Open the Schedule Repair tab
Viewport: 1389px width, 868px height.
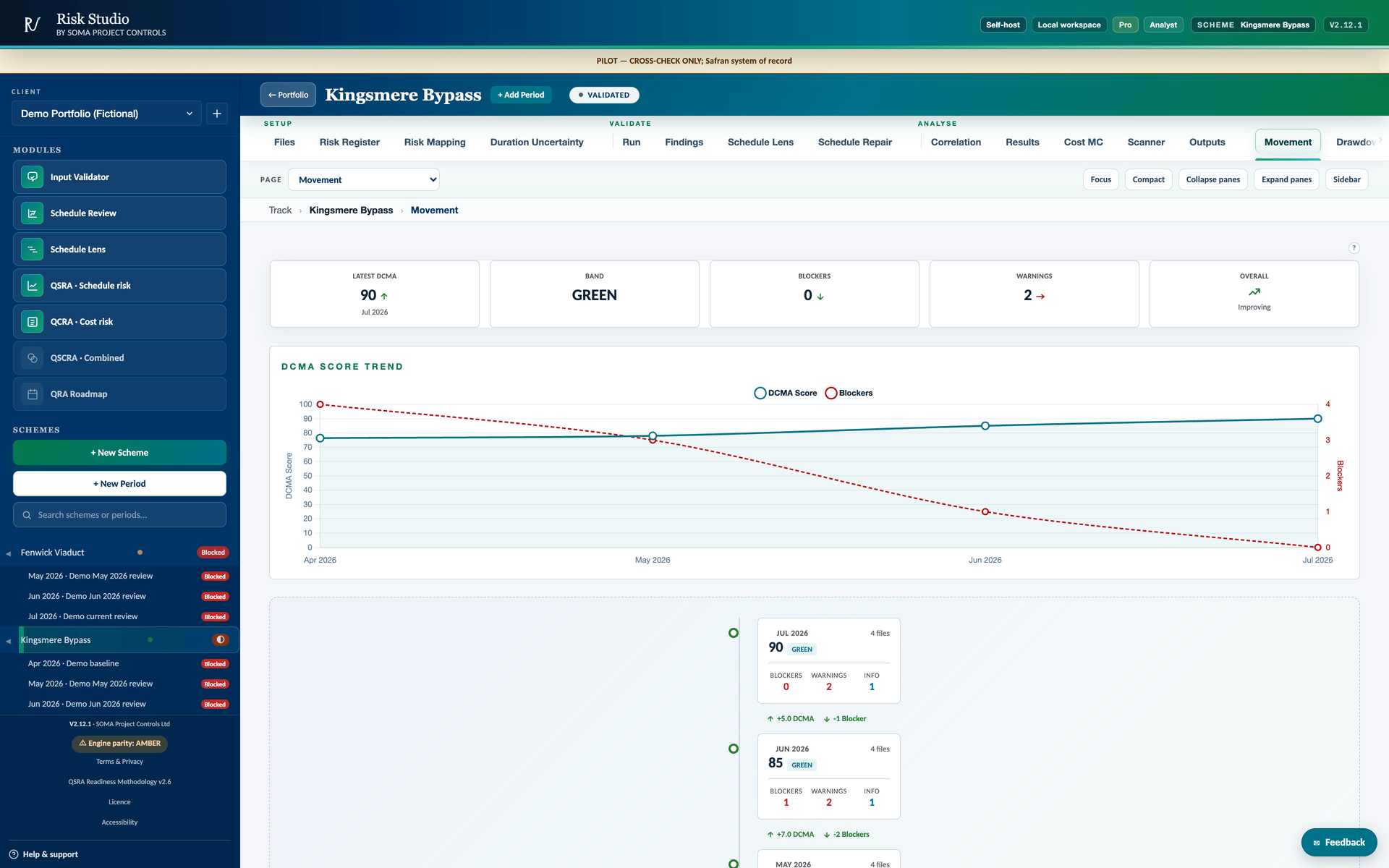854,142
